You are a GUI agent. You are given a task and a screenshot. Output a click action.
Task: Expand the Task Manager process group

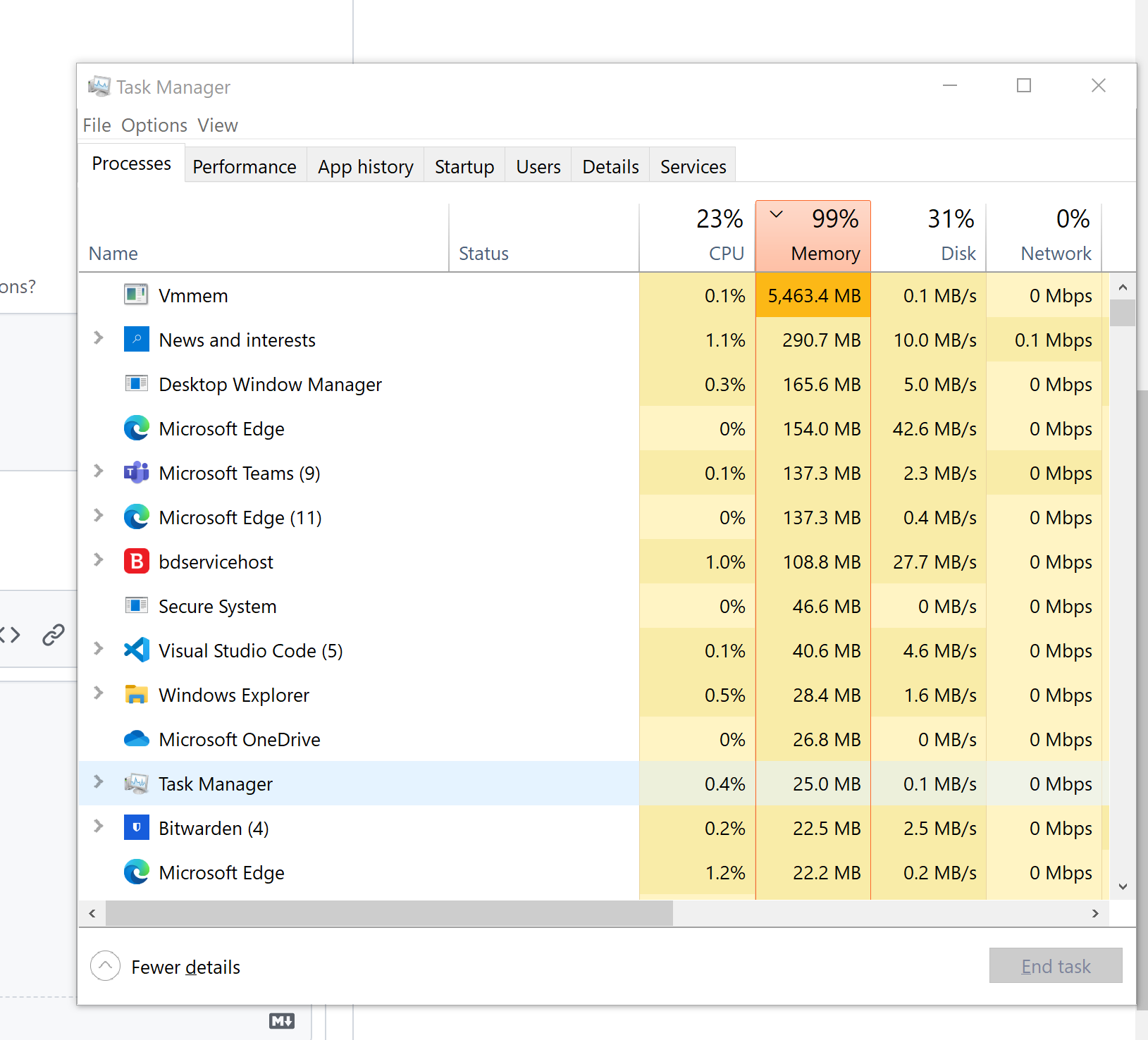(x=99, y=782)
